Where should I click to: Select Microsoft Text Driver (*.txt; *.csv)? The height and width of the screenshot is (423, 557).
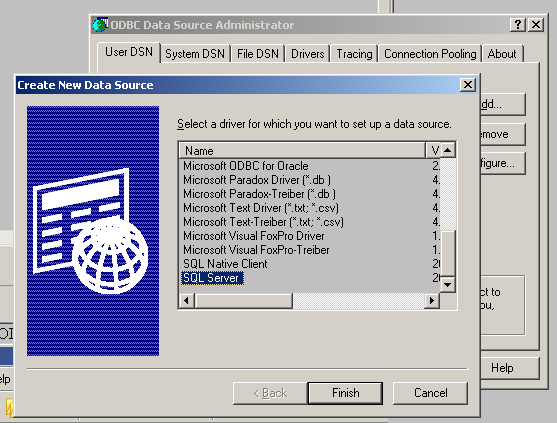(x=261, y=208)
